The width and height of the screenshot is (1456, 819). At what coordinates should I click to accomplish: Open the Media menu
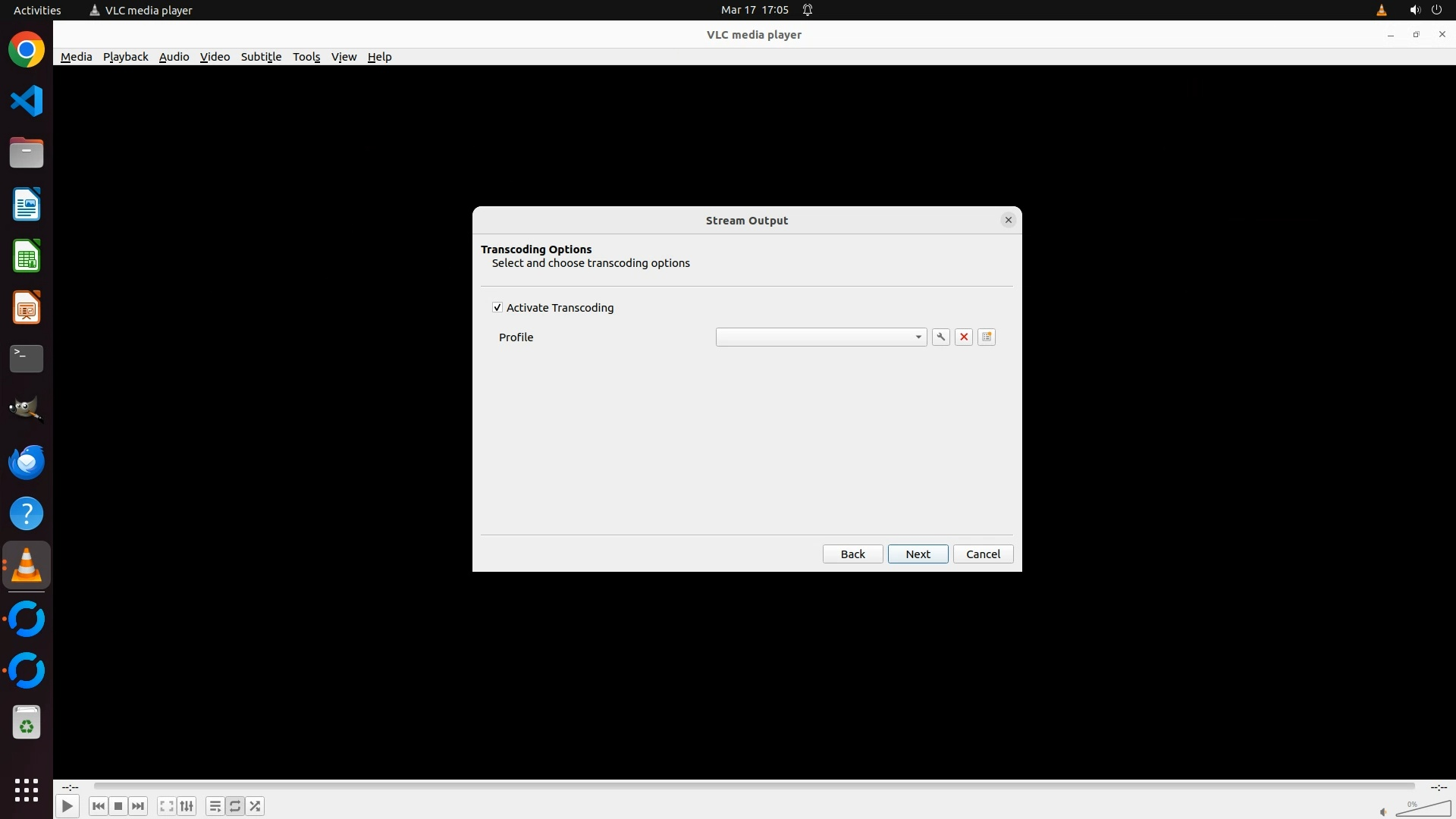click(76, 57)
